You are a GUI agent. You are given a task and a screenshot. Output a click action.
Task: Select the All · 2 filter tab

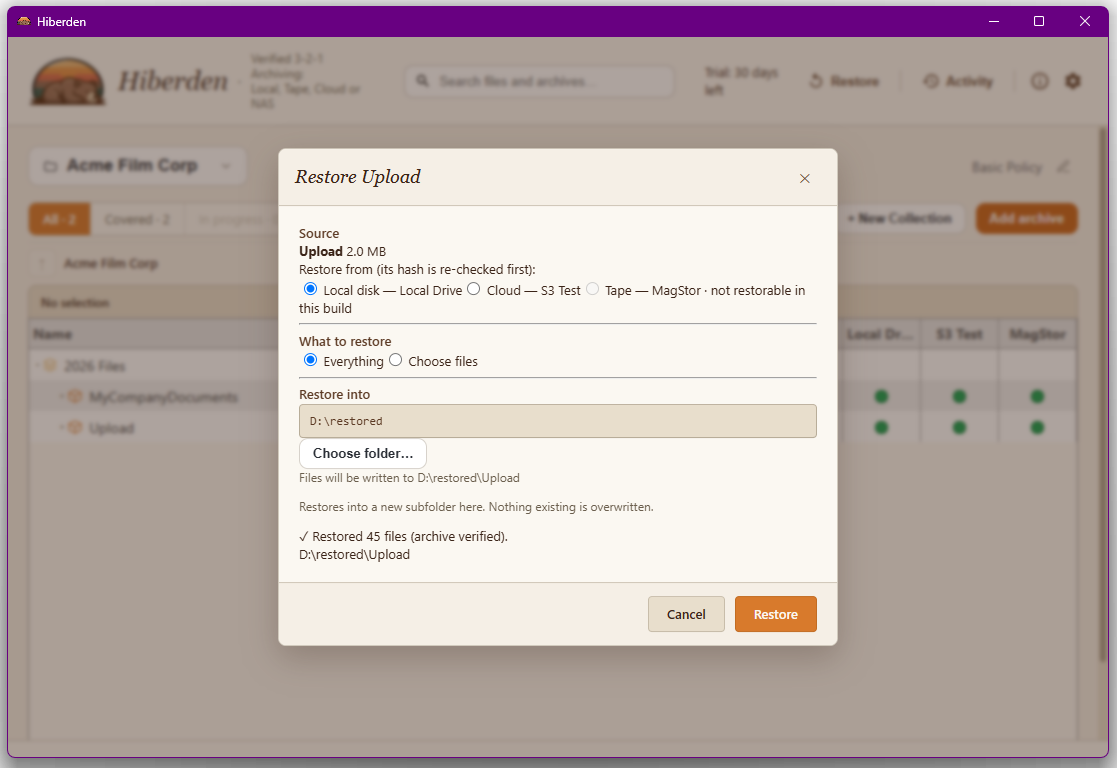click(60, 219)
